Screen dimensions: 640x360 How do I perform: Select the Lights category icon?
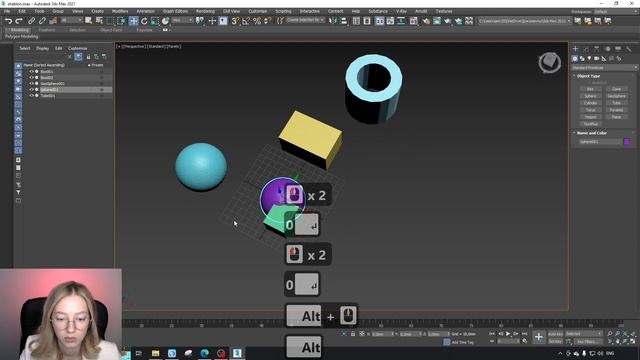589,59
